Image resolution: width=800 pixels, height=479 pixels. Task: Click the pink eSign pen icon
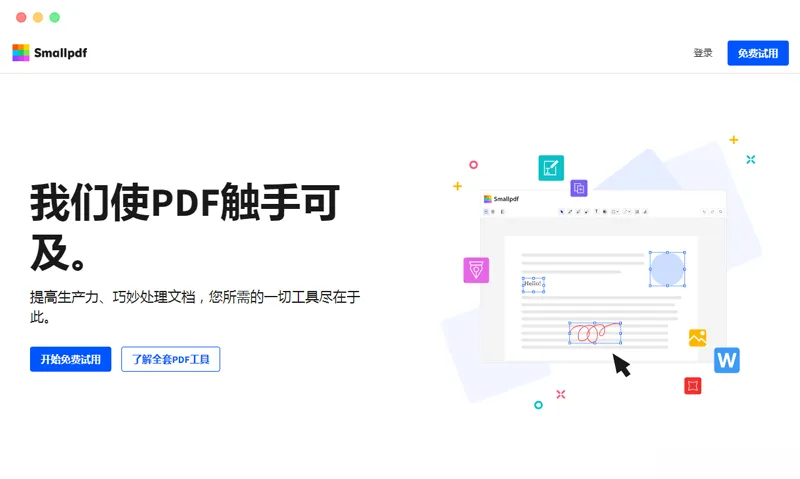pyautogui.click(x=476, y=270)
